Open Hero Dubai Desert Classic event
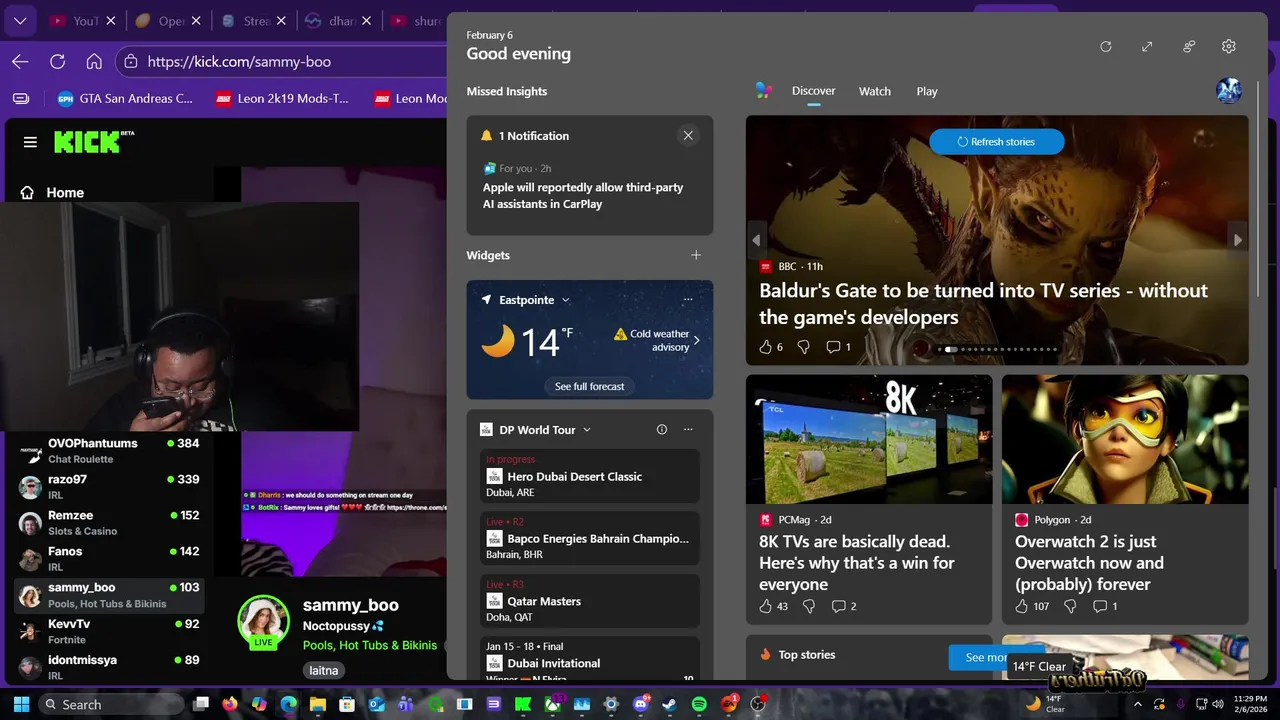 (x=589, y=476)
